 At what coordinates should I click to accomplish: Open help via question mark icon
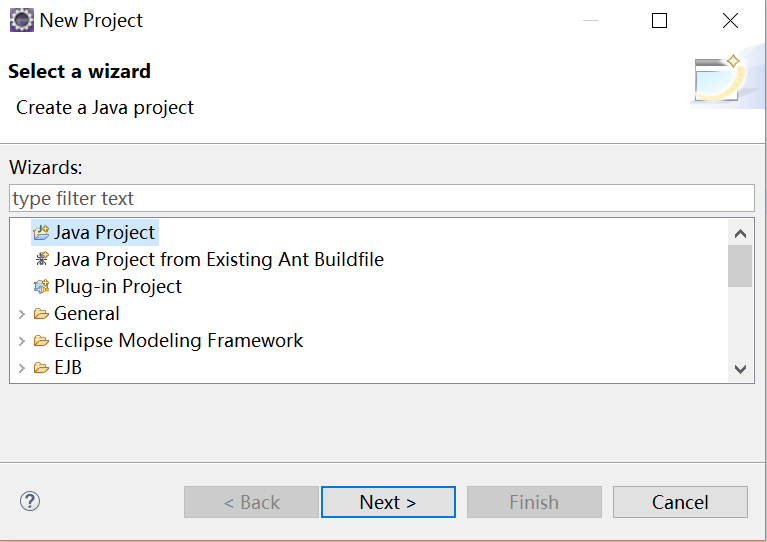[30, 501]
